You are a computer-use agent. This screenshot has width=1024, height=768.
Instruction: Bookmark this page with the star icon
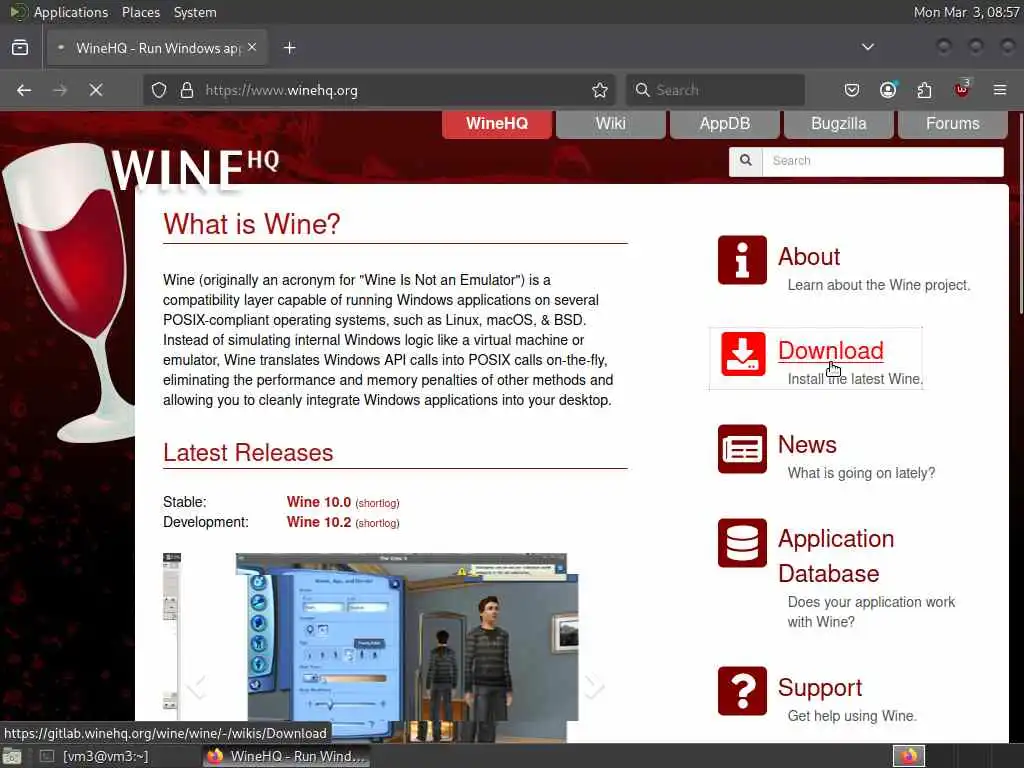(600, 90)
